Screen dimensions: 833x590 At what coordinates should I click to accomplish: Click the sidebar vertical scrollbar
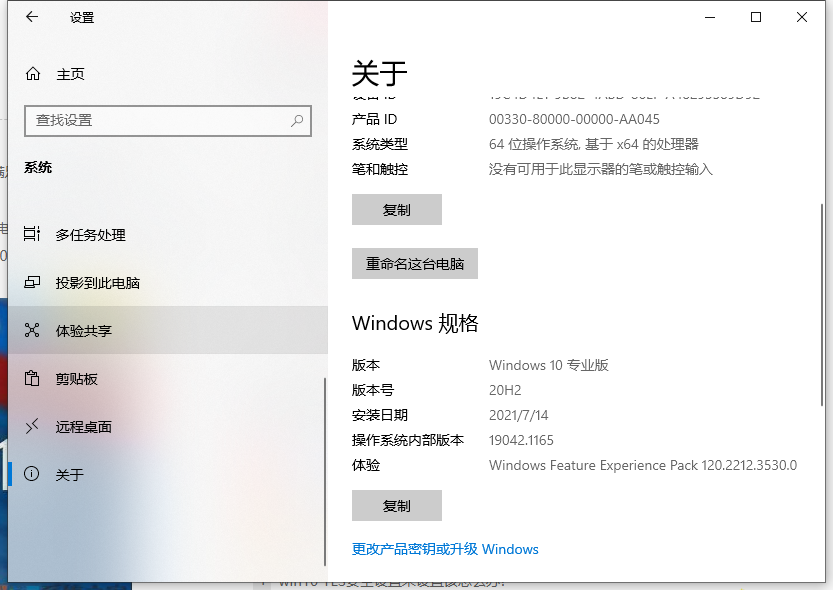pos(325,472)
